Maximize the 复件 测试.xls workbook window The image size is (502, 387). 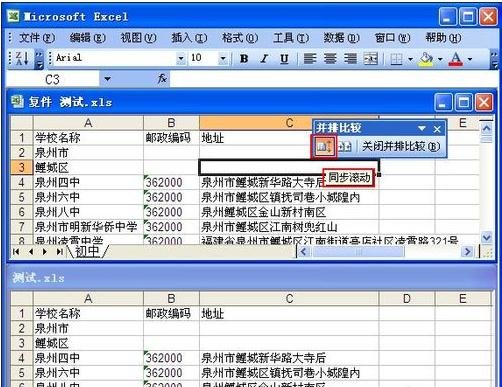[x=464, y=102]
